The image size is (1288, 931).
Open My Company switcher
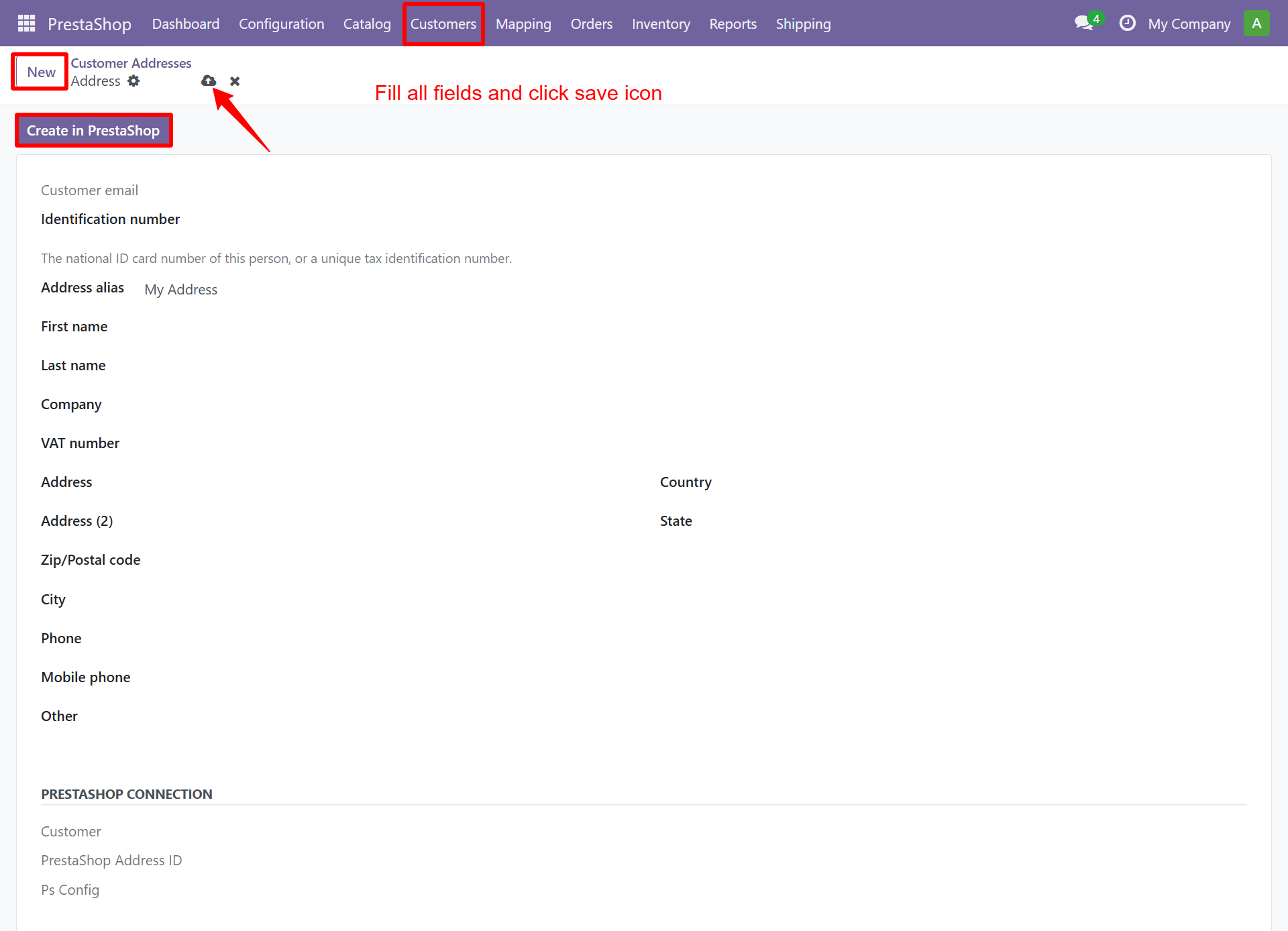pyautogui.click(x=1189, y=24)
